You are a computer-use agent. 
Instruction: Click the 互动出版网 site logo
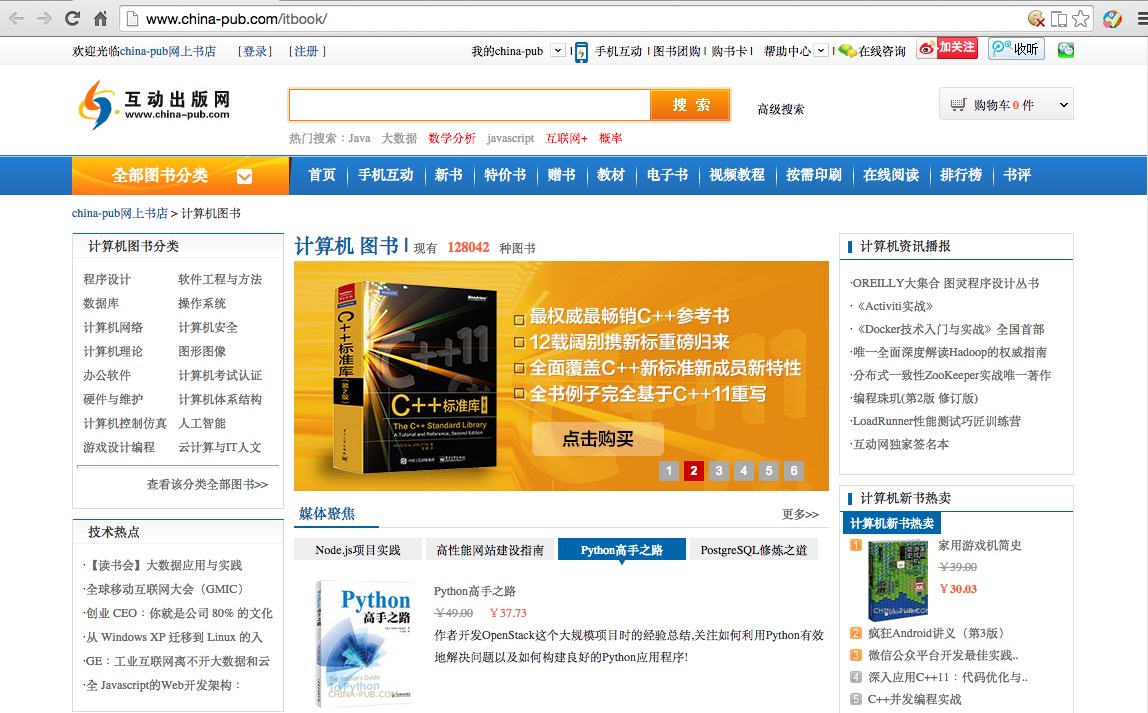(154, 105)
